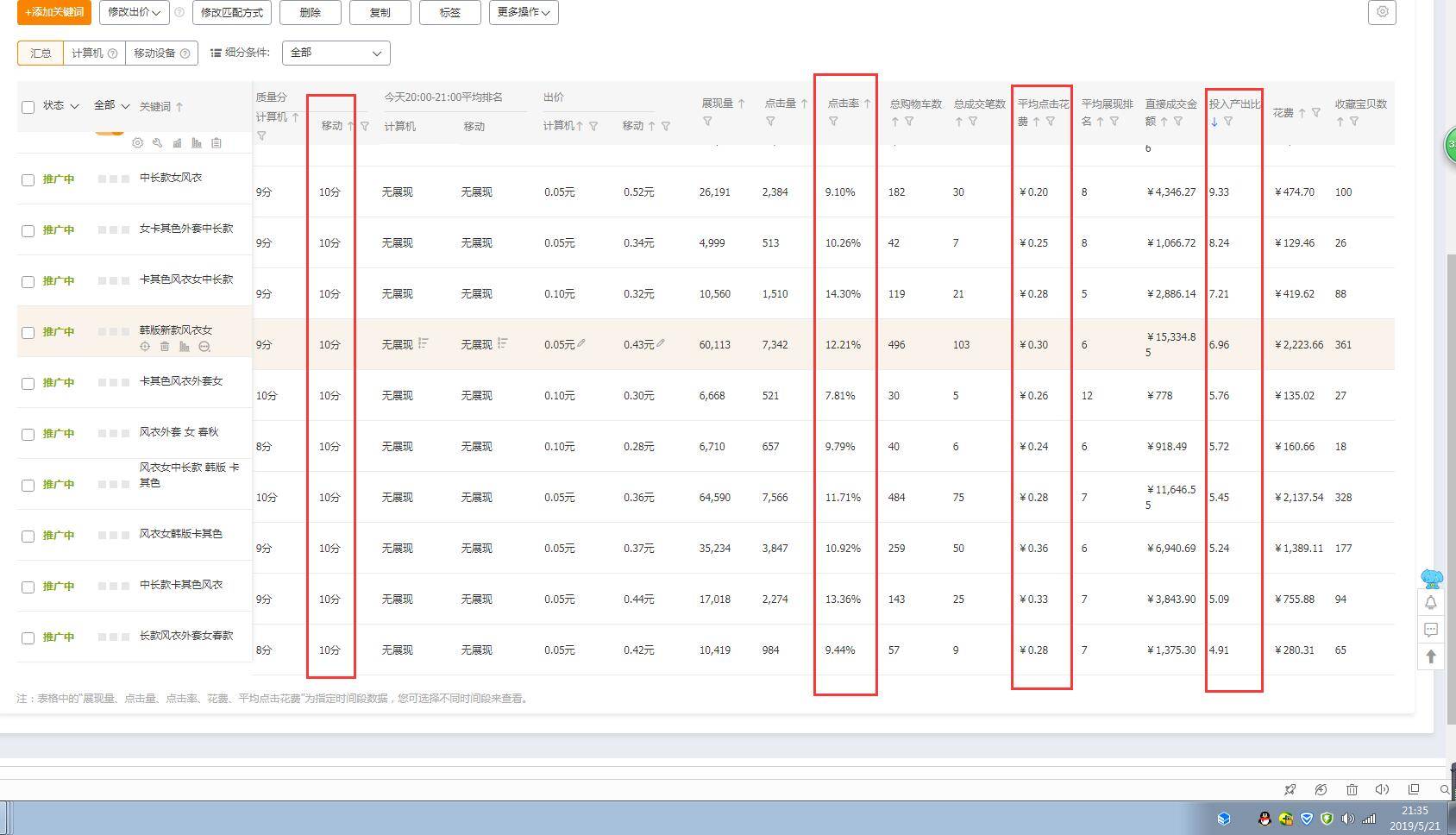
Task: Click the network signal tray icon
Action: (1369, 819)
